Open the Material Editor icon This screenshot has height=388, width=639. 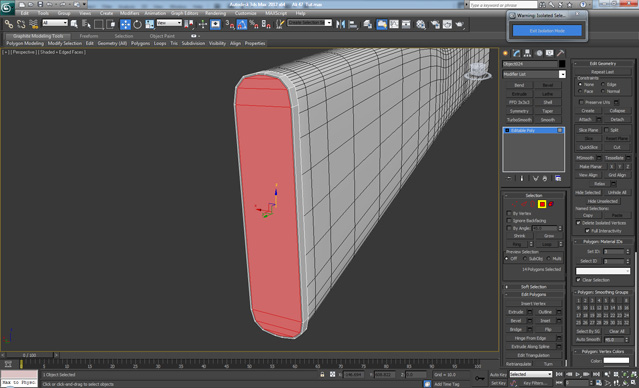coord(421,24)
